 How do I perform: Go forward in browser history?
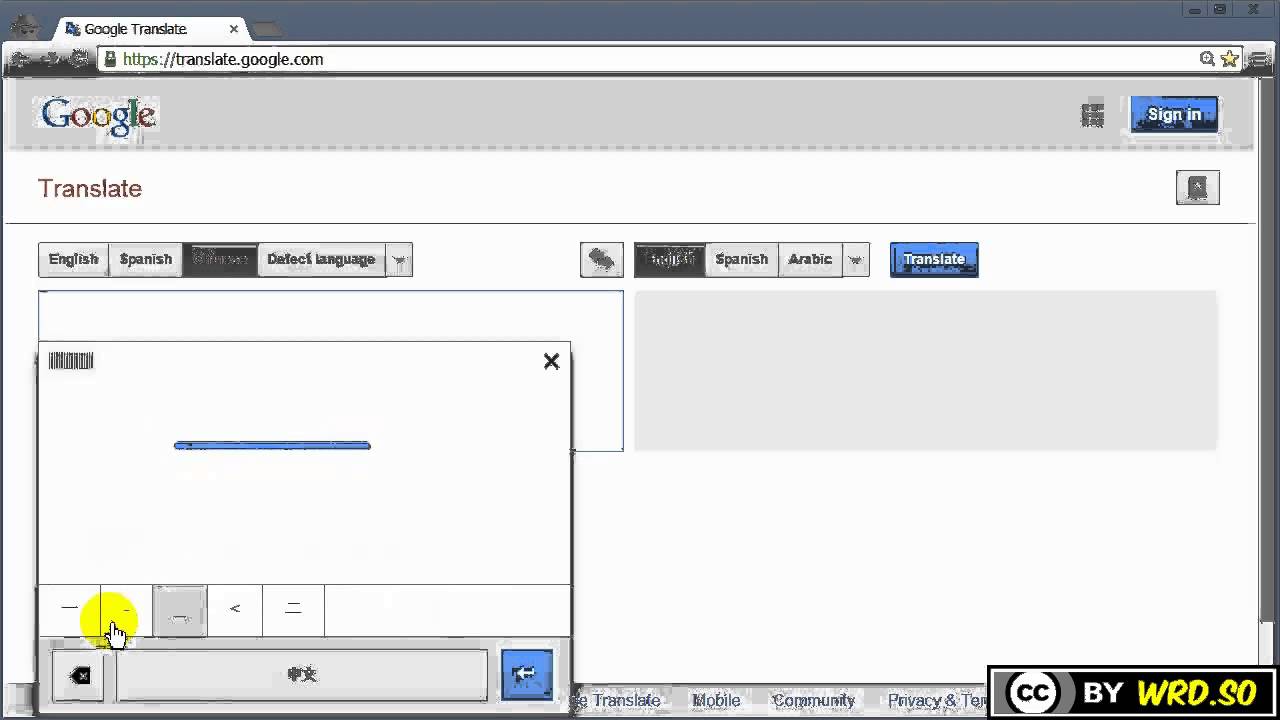click(x=49, y=59)
